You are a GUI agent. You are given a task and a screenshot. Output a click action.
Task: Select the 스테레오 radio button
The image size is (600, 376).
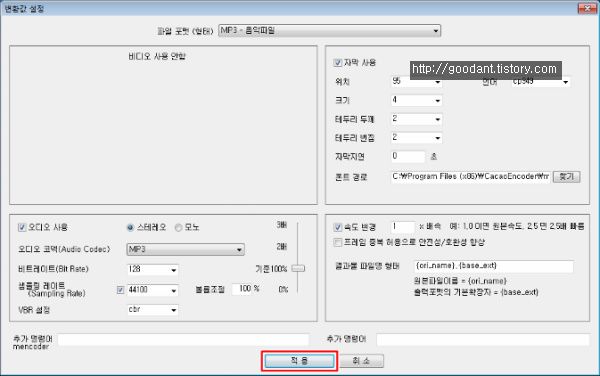pos(130,228)
